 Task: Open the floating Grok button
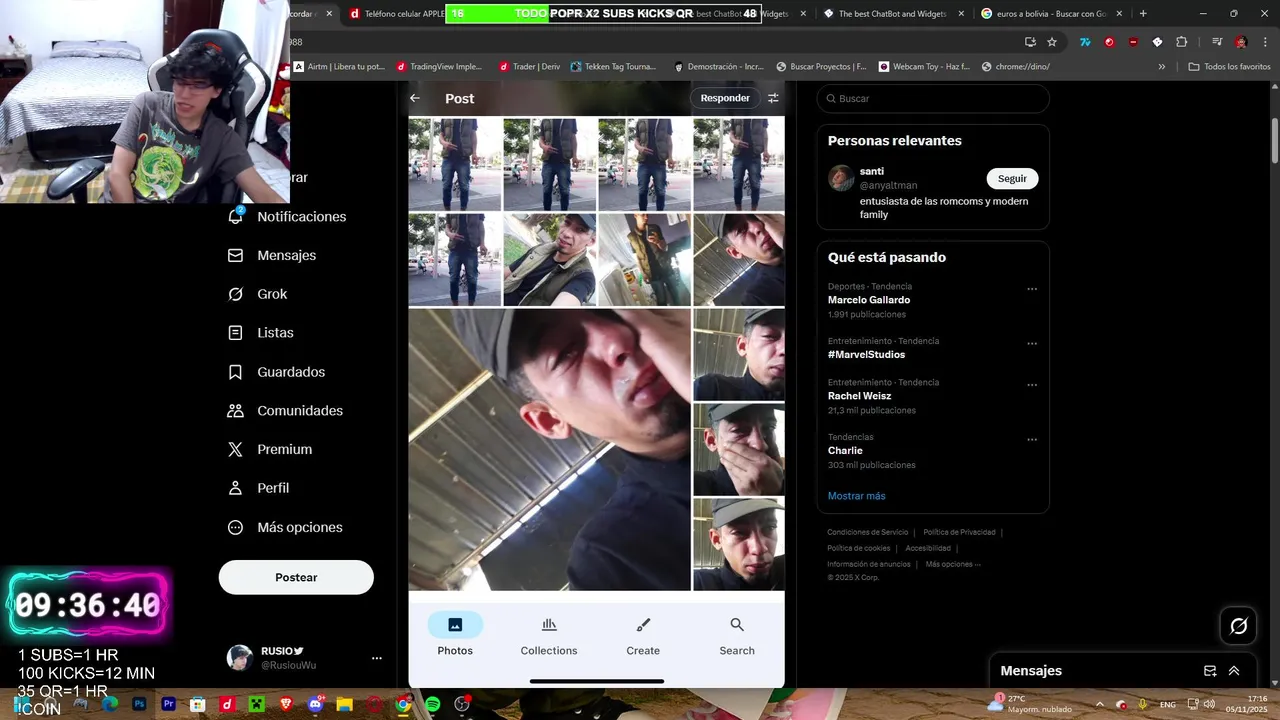1239,626
